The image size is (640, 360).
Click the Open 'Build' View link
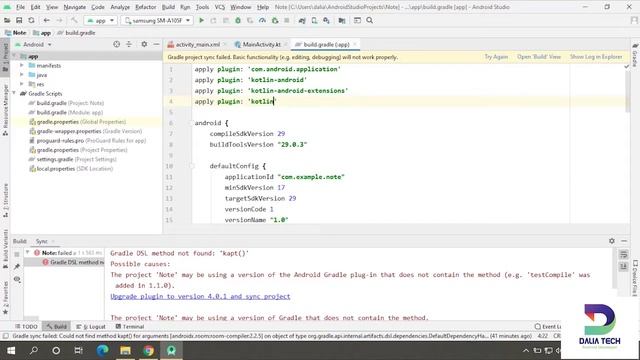click(x=539, y=57)
